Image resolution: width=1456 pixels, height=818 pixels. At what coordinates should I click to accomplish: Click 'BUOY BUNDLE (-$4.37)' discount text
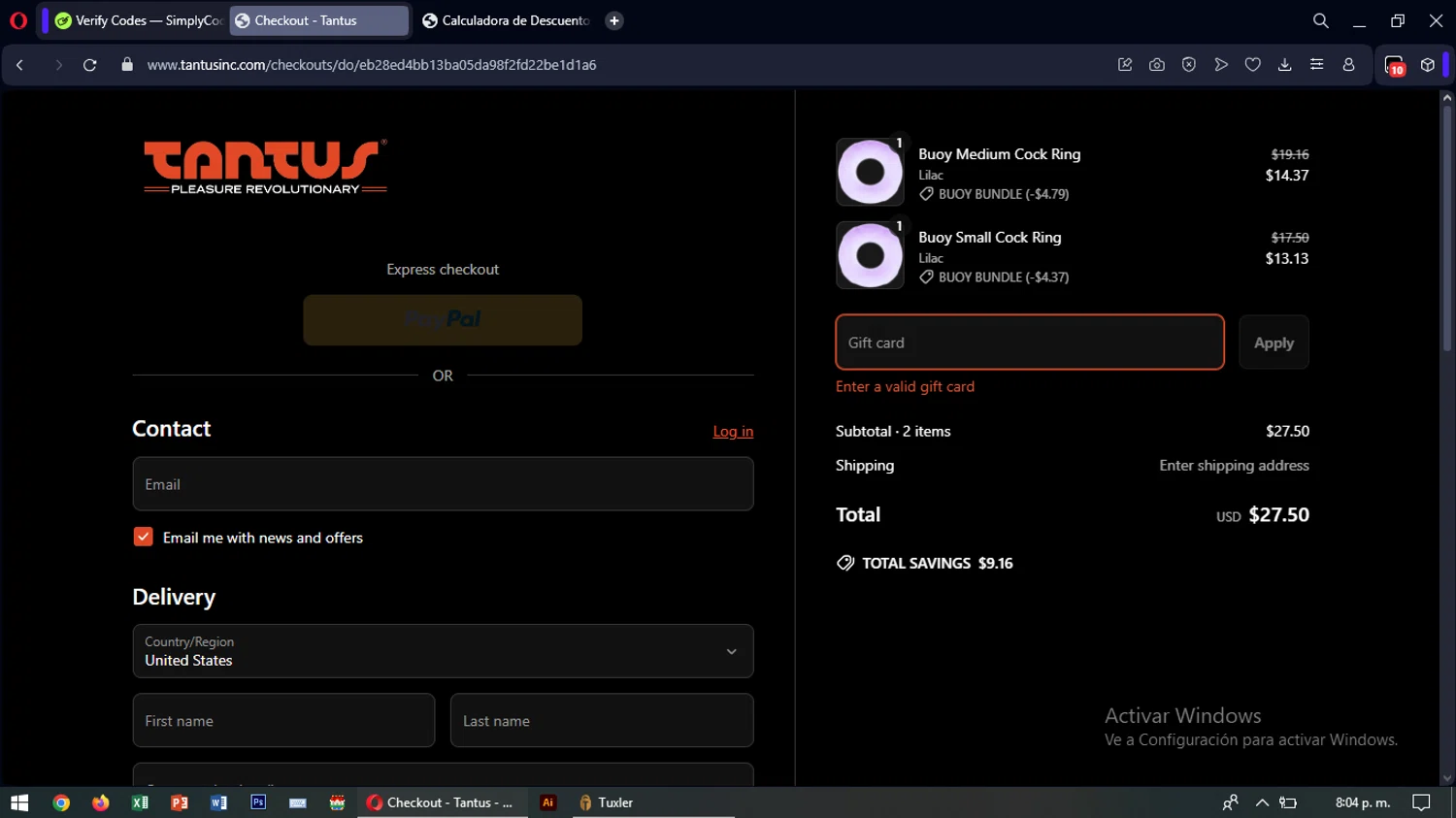pos(1004,278)
